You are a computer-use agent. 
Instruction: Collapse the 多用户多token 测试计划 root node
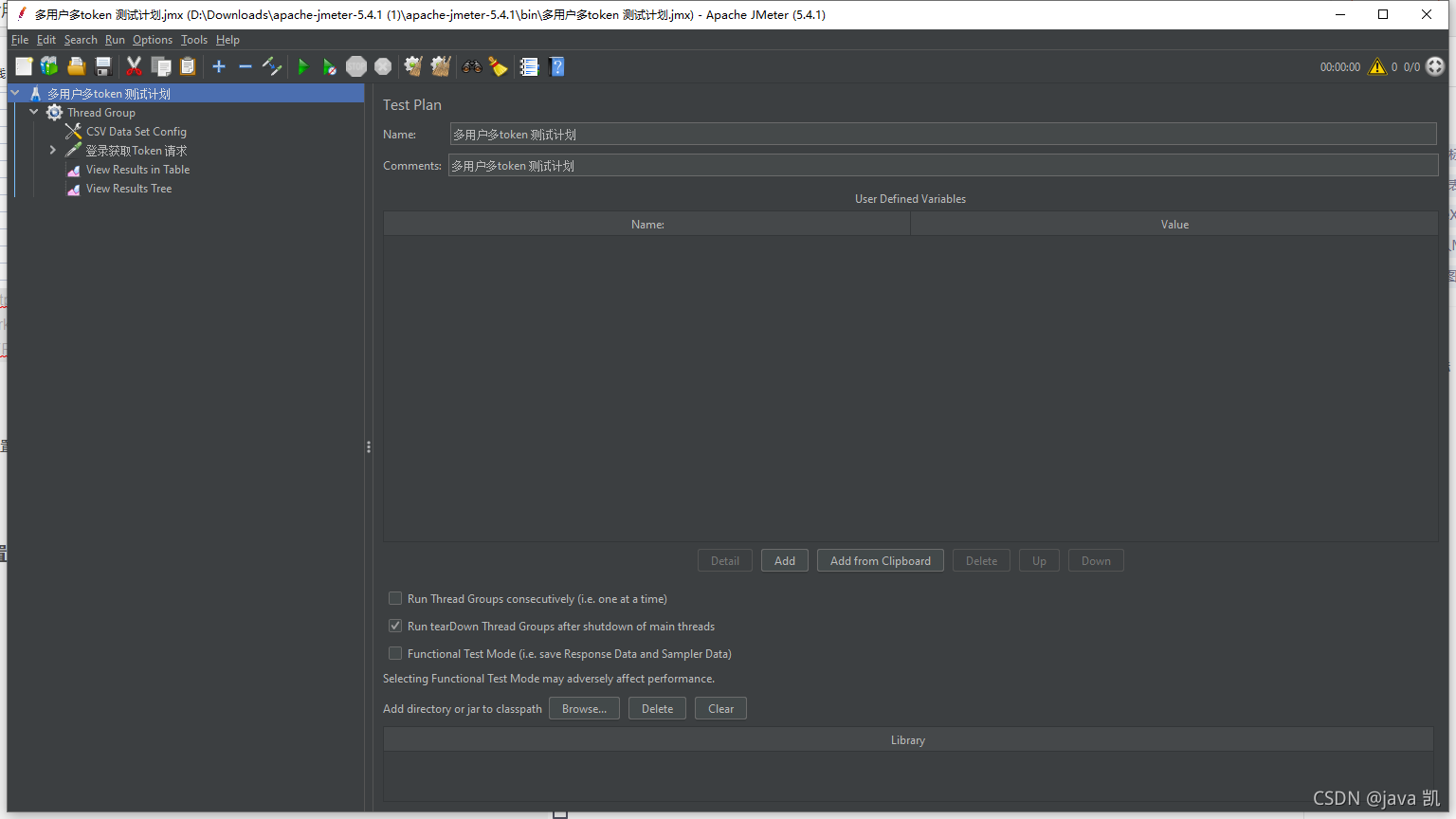point(16,93)
